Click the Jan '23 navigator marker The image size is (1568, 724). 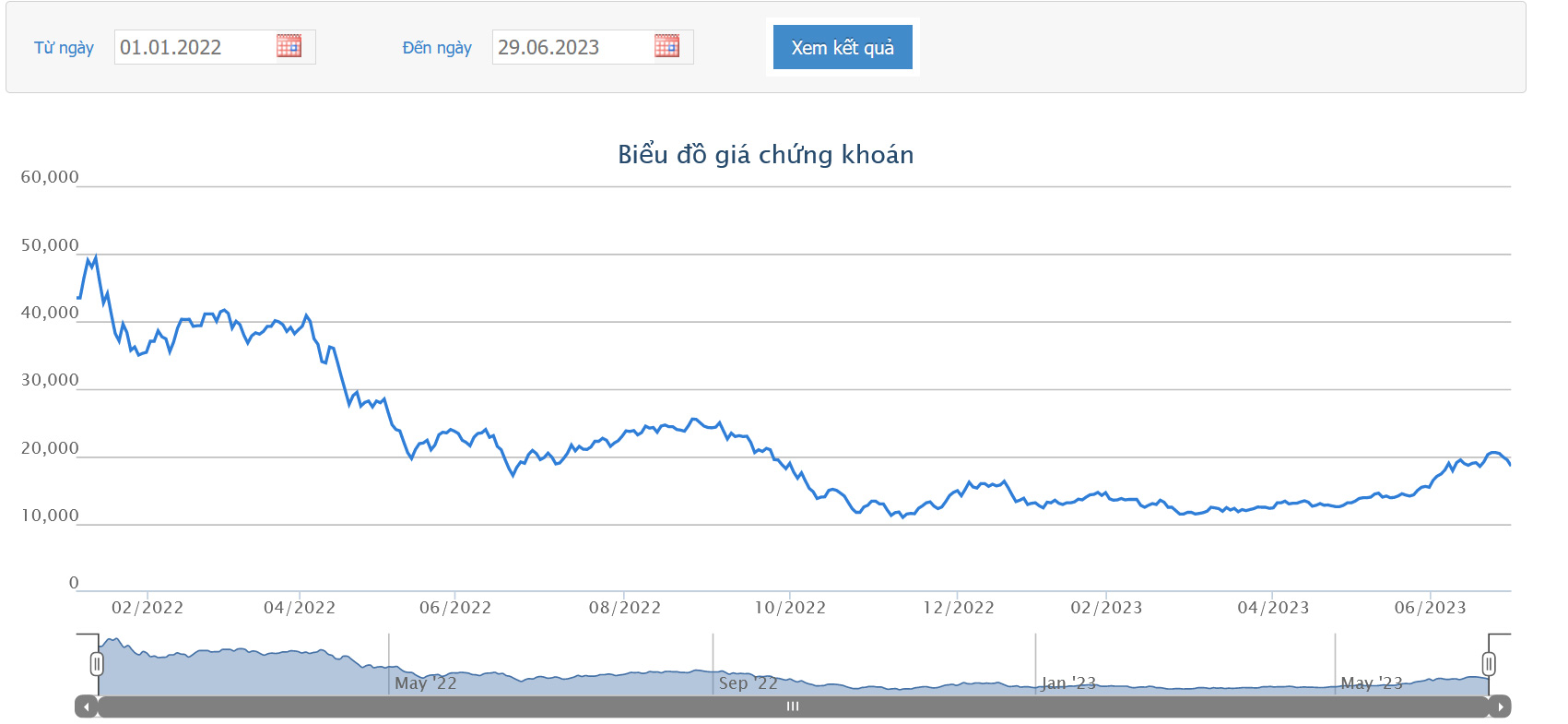pyautogui.click(x=1068, y=683)
